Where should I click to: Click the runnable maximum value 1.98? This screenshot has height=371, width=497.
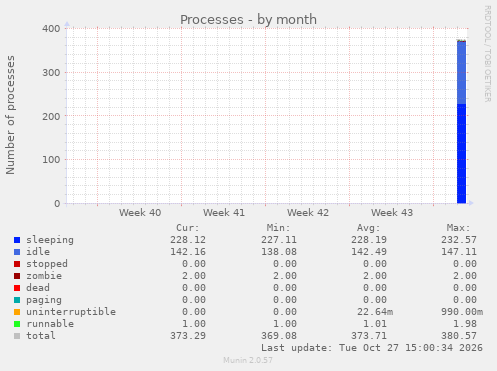465,324
